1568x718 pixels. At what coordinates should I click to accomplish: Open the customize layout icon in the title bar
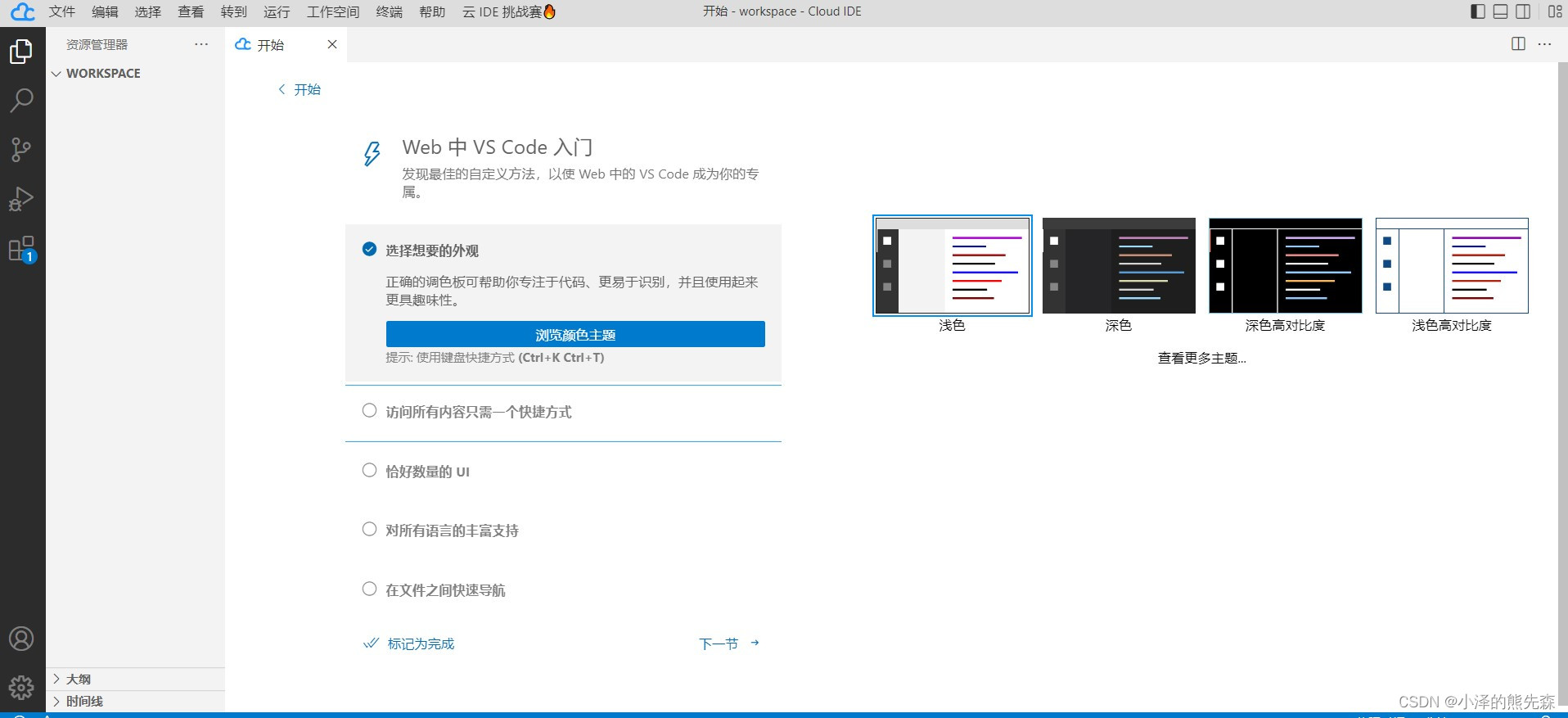coord(1555,11)
